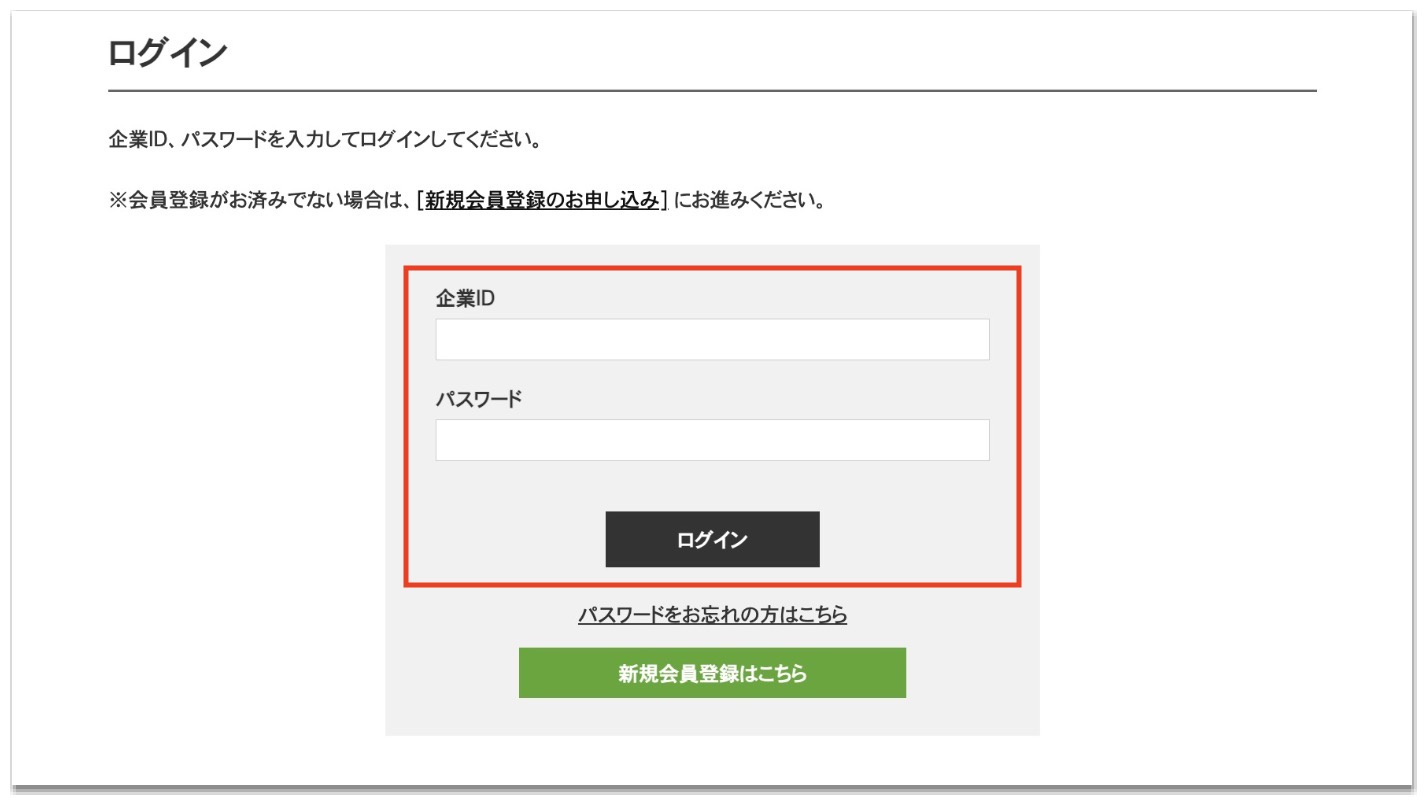1426x802 pixels.
Task: Open the forgotten password recovery page
Action: [x=710, y=618]
